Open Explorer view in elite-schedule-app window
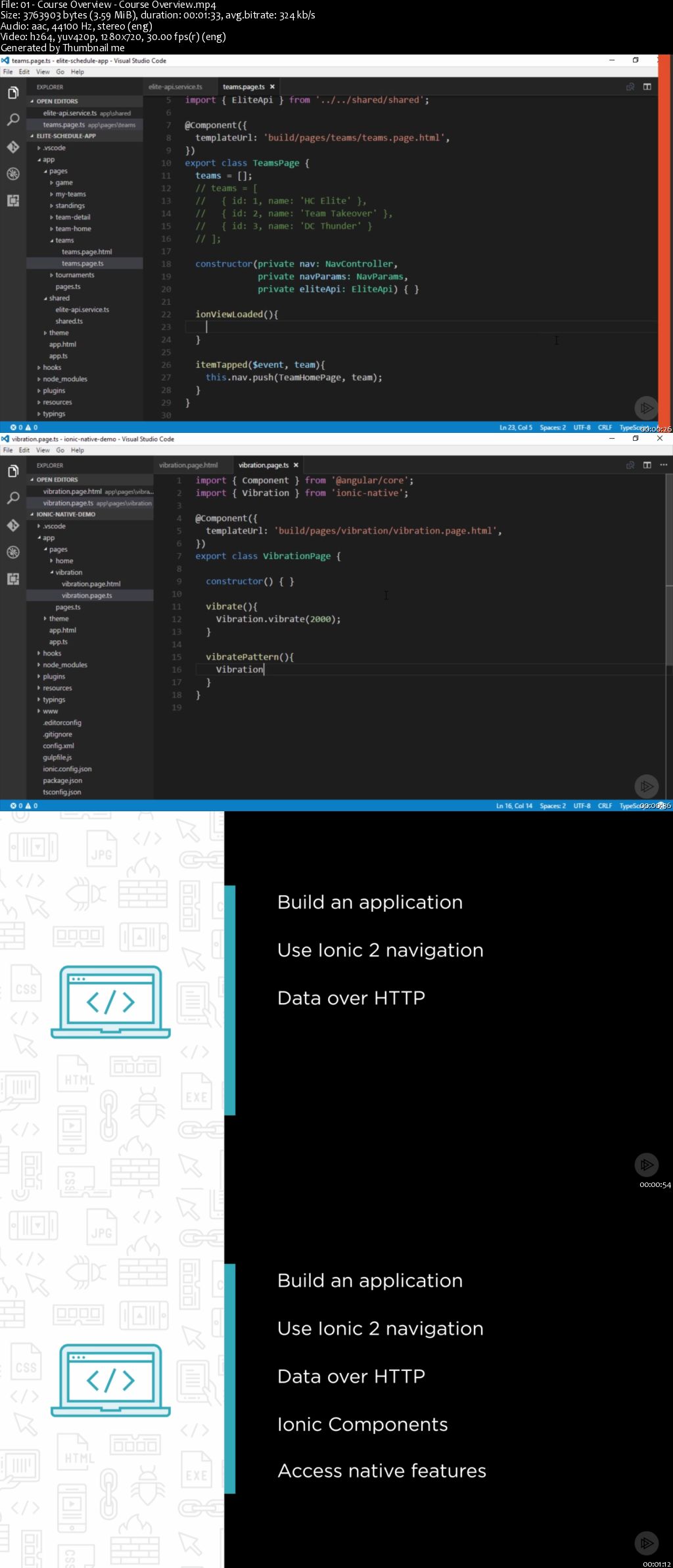Image resolution: width=673 pixels, height=1568 pixels. click(12, 93)
